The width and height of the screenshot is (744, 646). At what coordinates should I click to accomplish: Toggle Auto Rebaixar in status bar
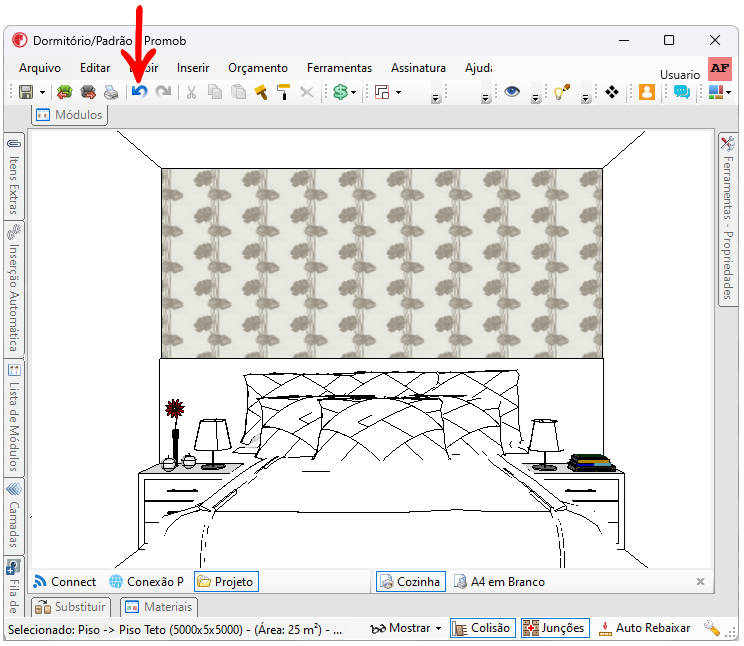(x=645, y=628)
